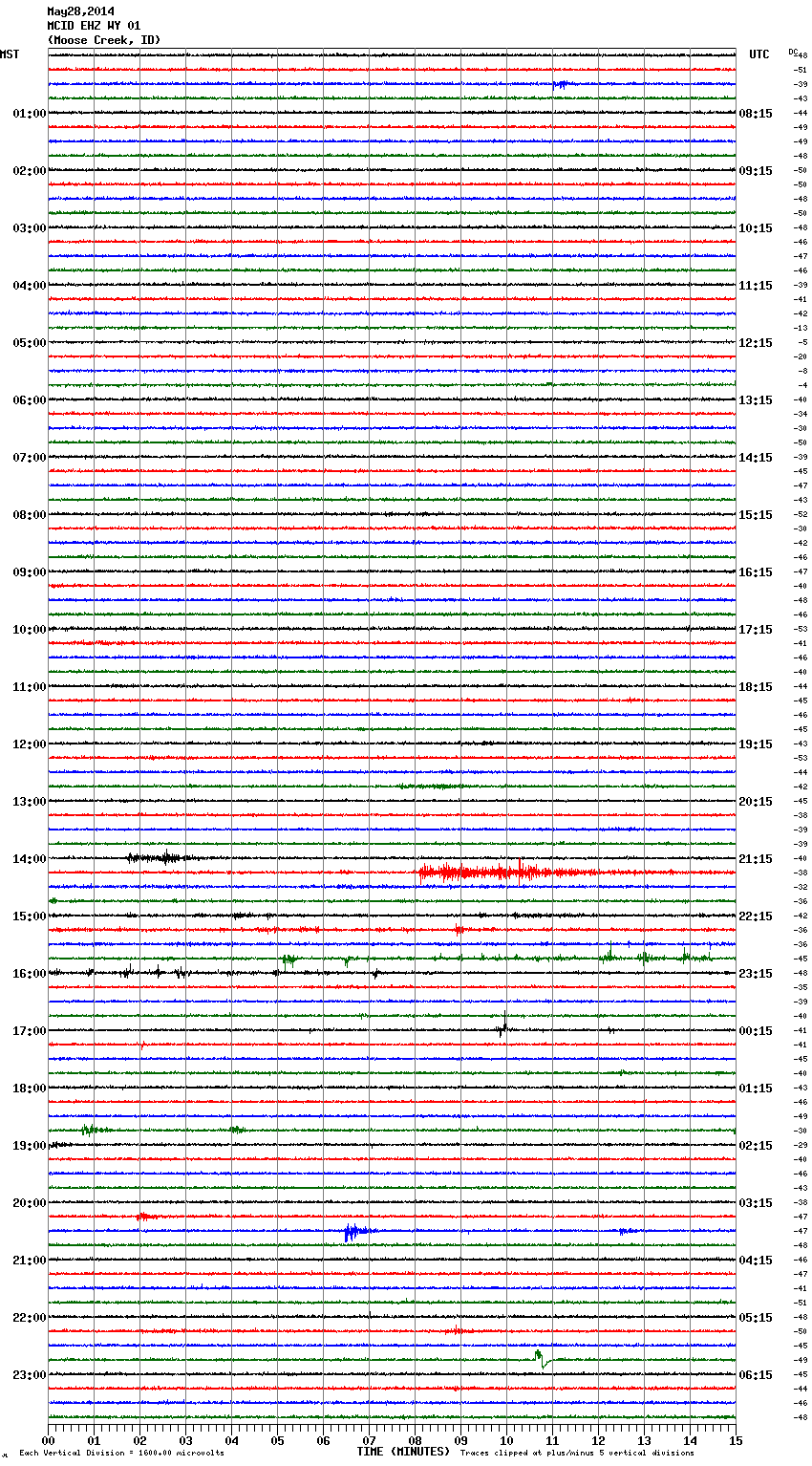812x1466 pixels.
Task: Click the 06:15 UTC label
Action: tap(756, 1375)
